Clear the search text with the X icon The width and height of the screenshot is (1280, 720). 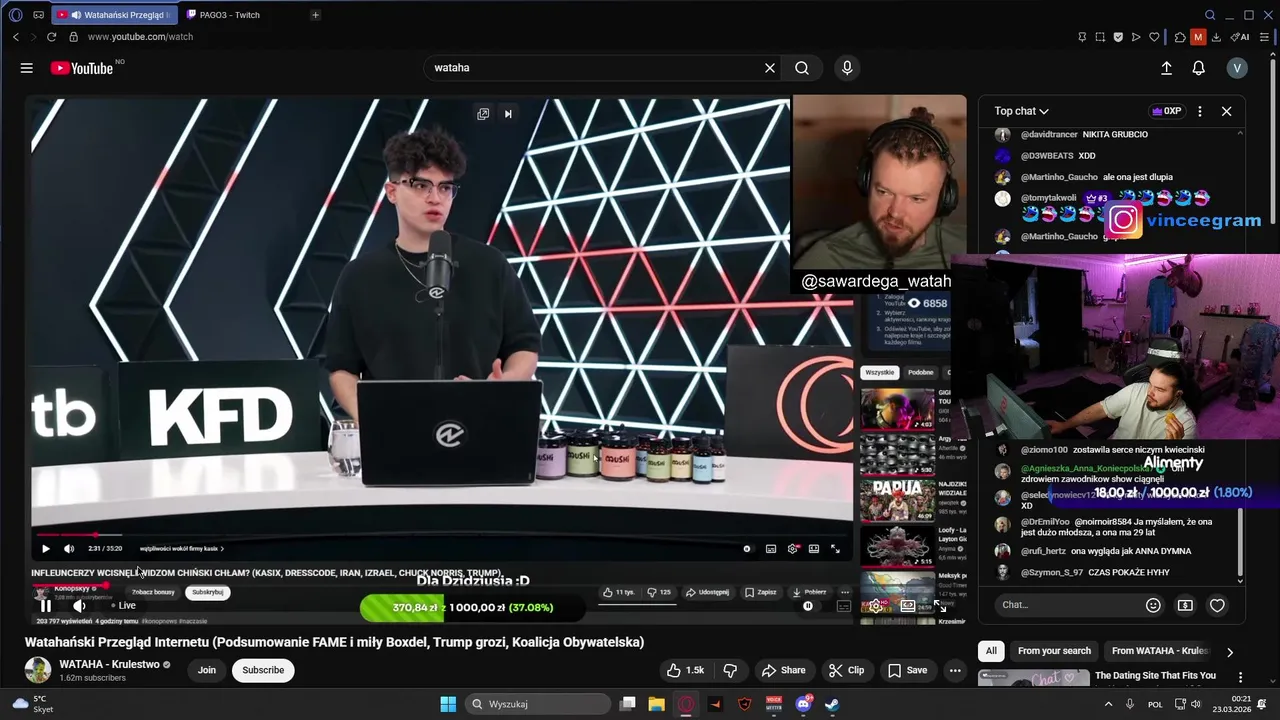coord(770,68)
